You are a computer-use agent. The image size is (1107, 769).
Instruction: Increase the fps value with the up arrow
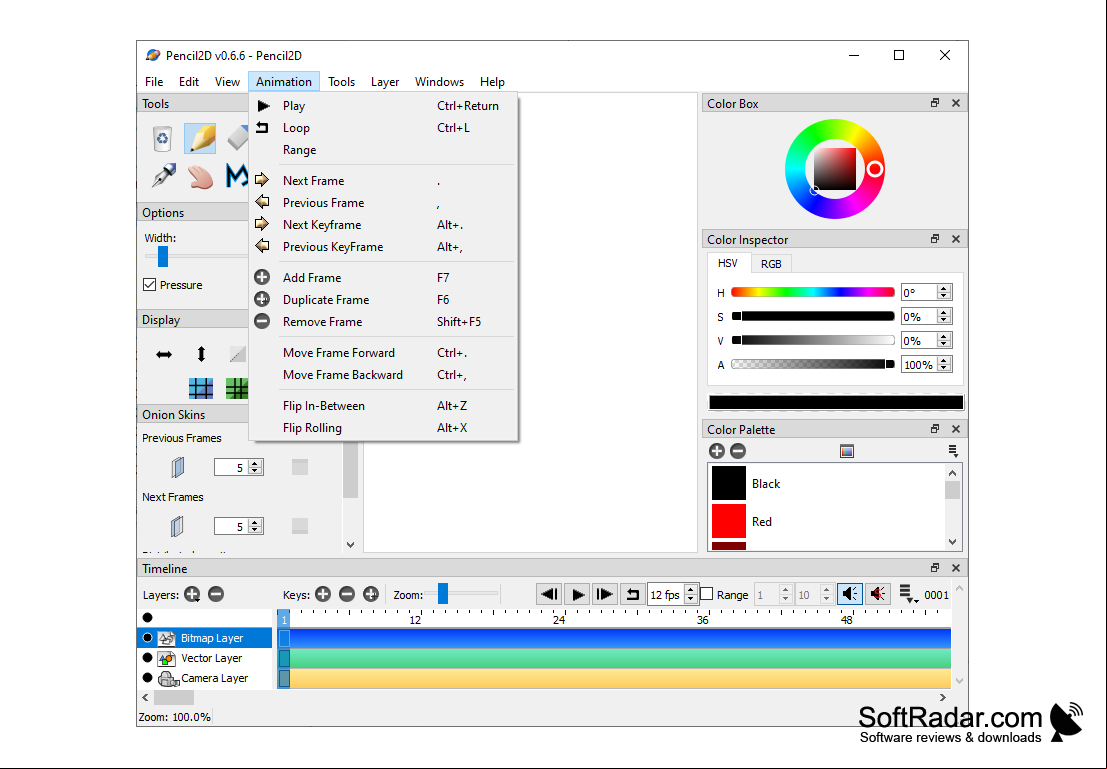click(691, 590)
